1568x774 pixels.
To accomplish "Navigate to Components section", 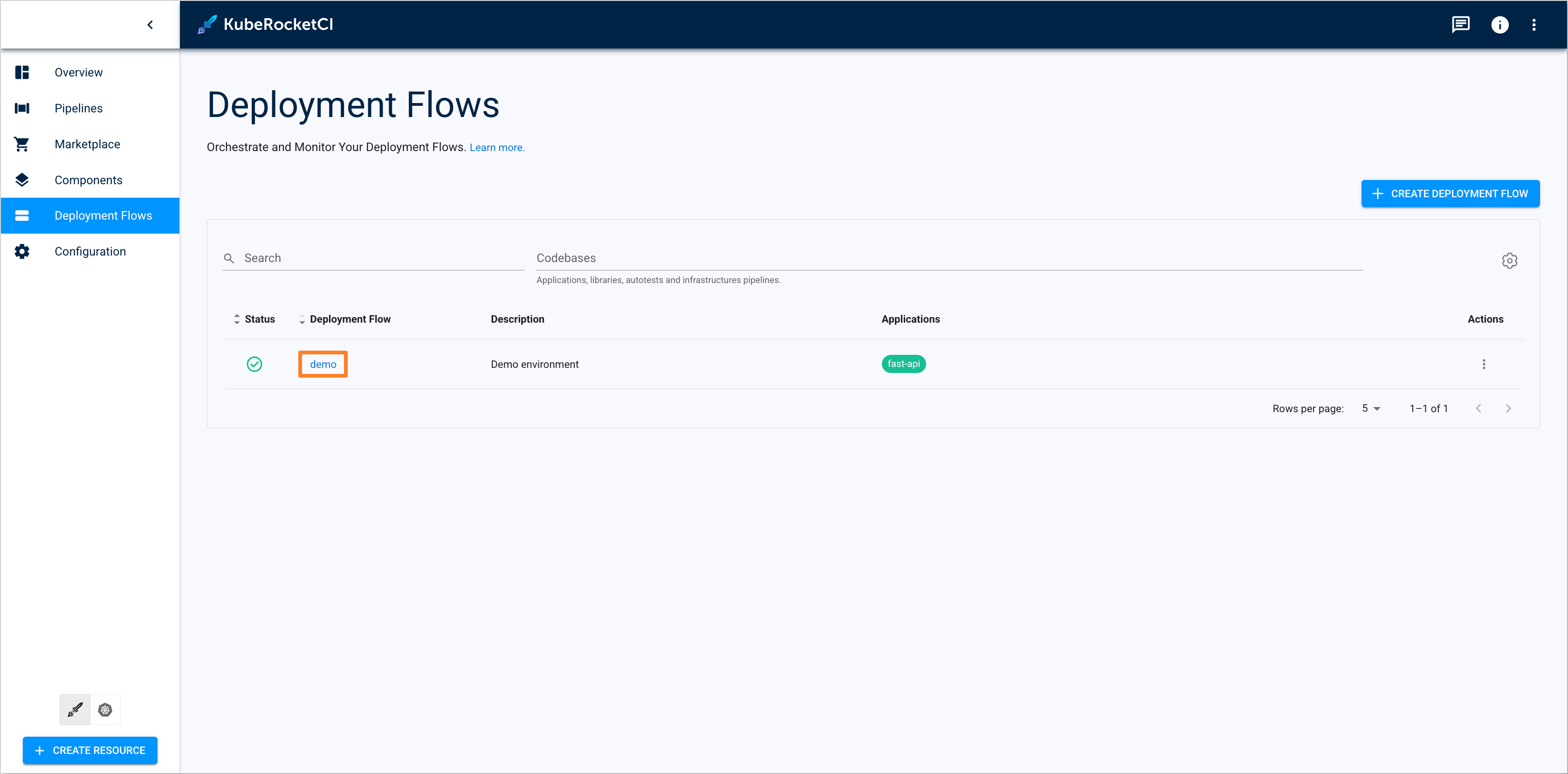I will pos(89,180).
